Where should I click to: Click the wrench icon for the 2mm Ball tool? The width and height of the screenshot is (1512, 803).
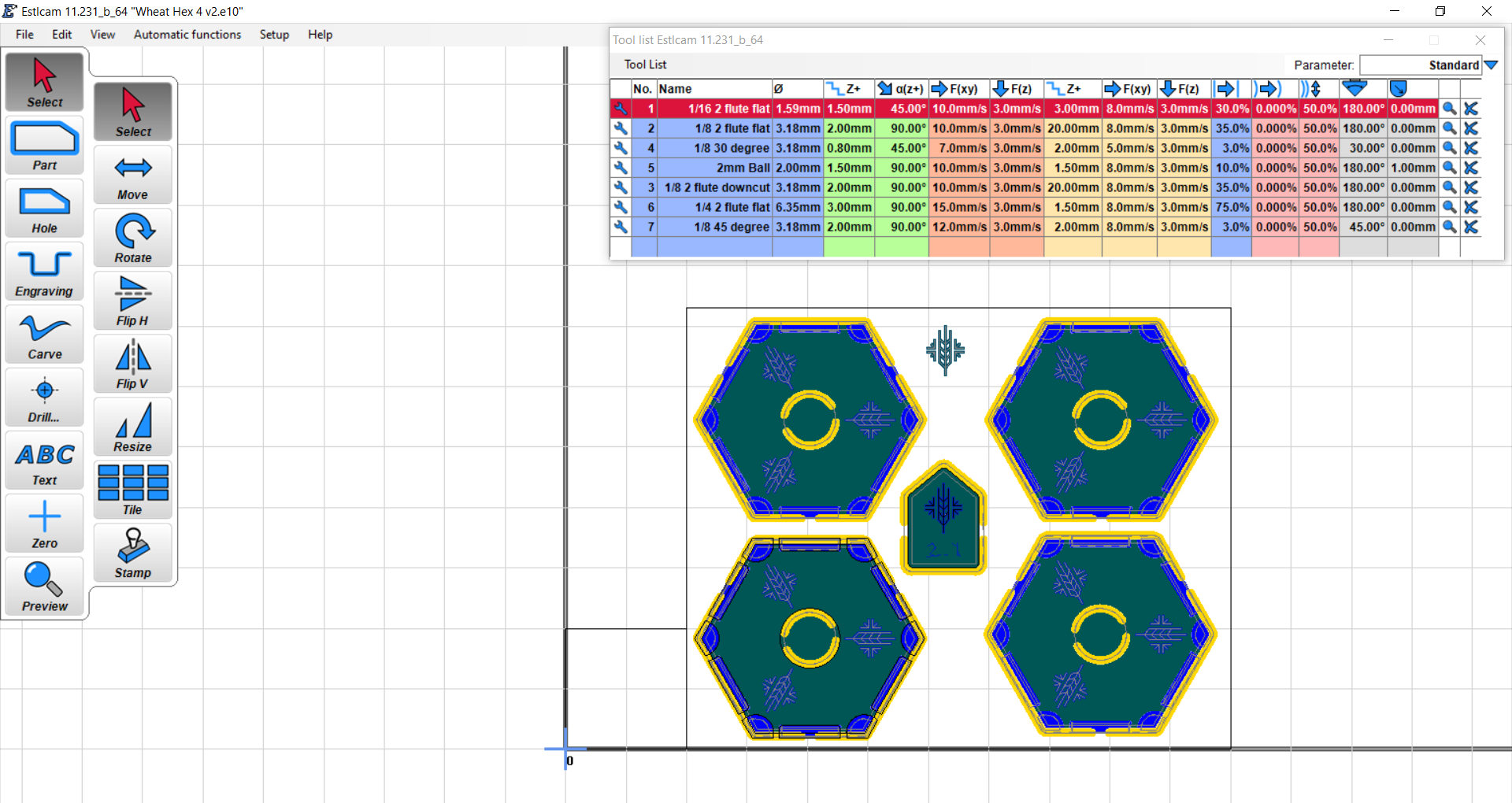pos(621,168)
